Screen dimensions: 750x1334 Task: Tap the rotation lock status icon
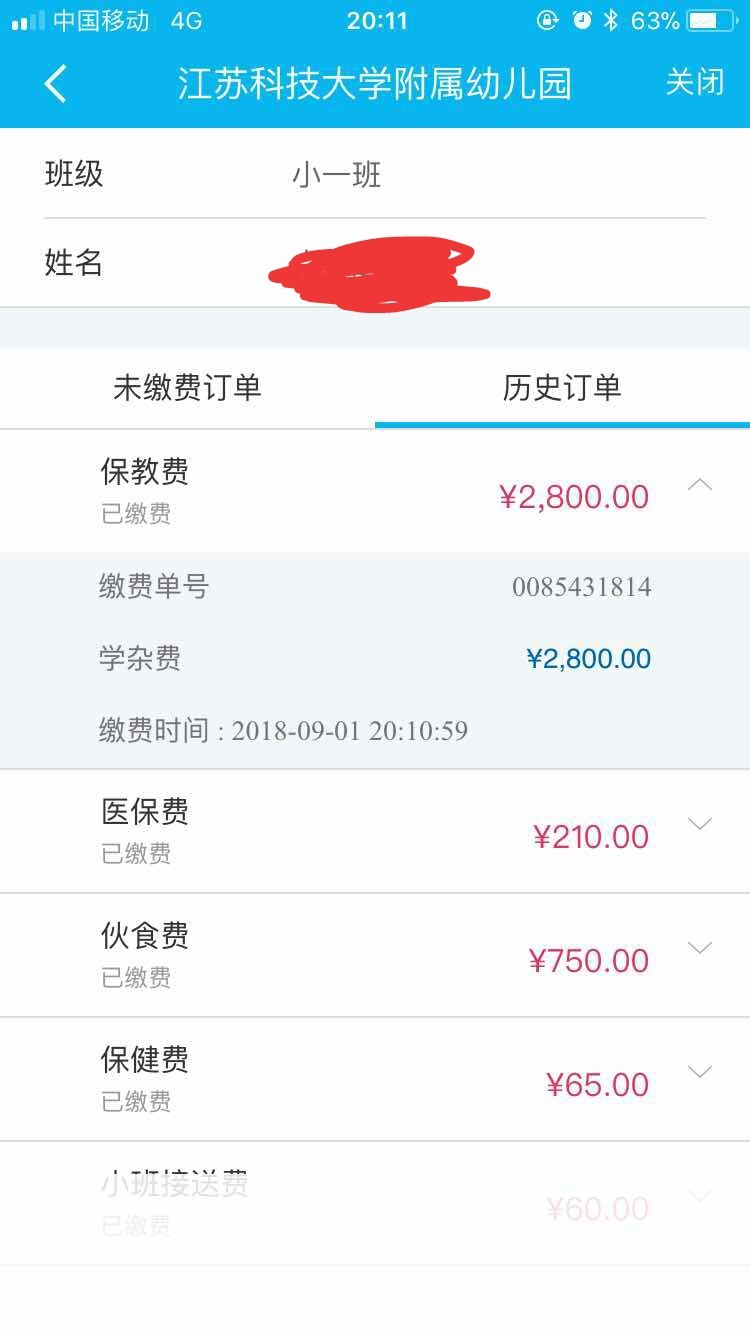click(x=547, y=20)
